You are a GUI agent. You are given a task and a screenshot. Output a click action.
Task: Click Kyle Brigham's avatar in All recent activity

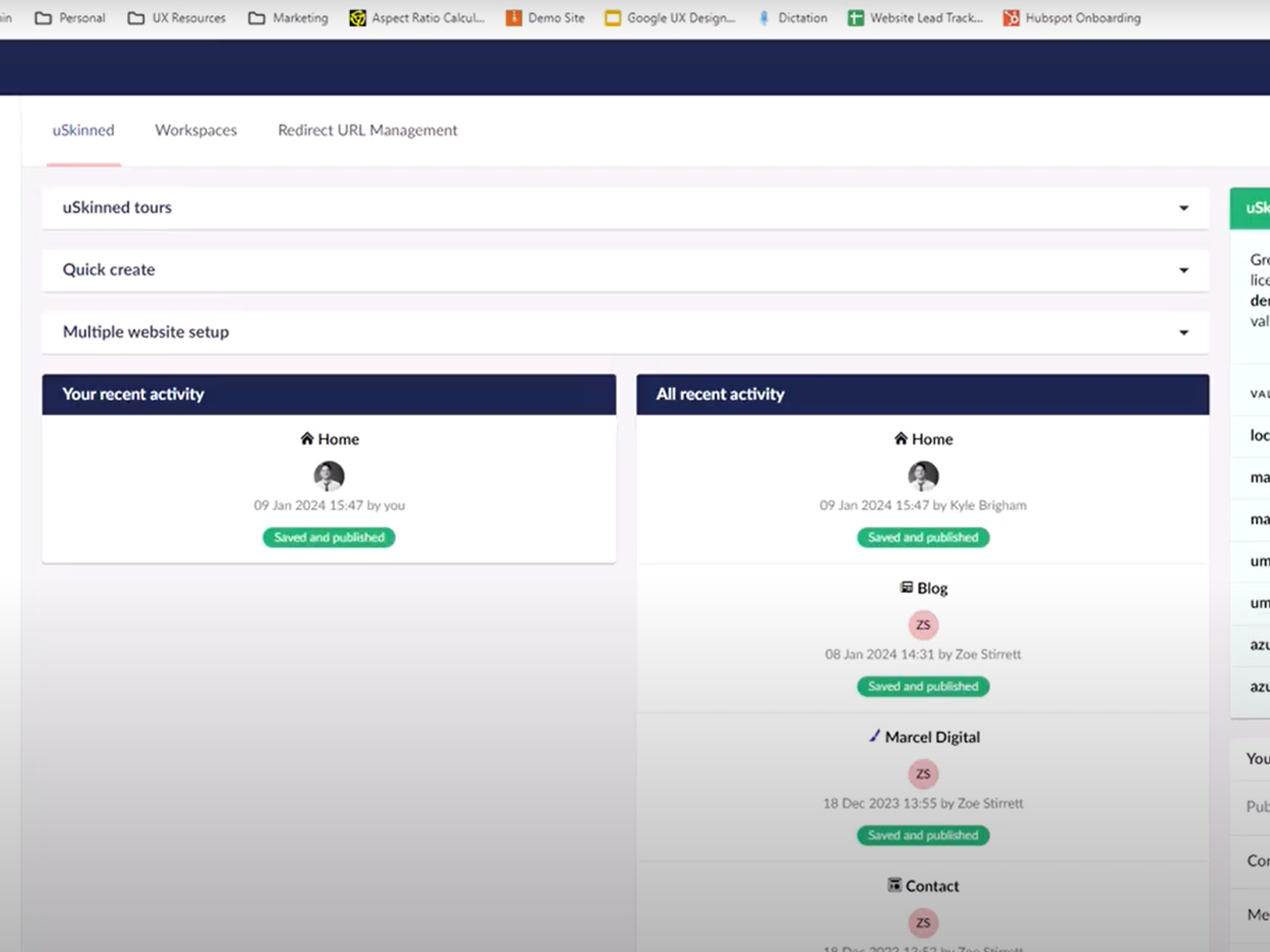(922, 476)
